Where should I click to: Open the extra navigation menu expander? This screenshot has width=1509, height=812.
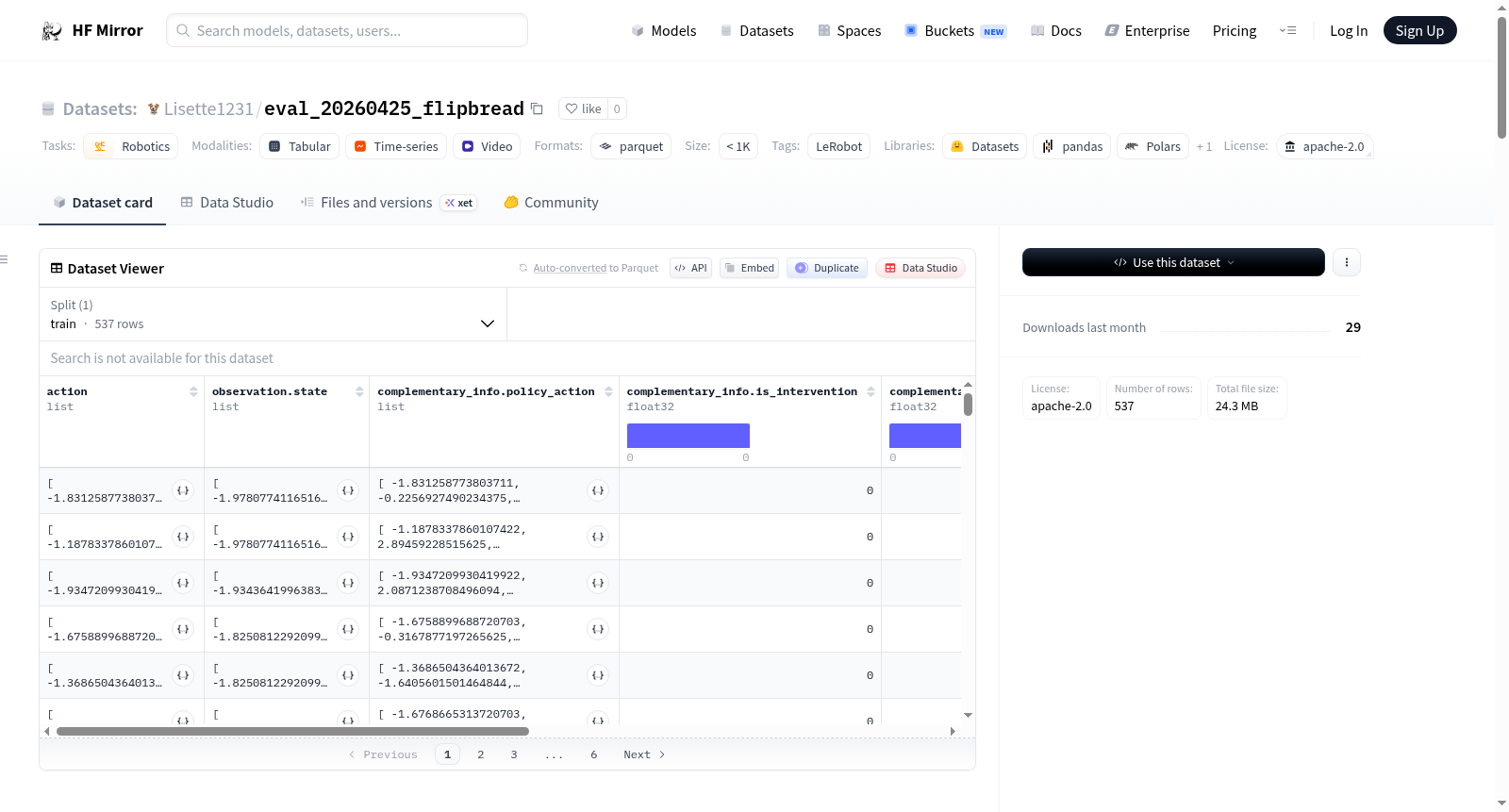[x=1287, y=31]
